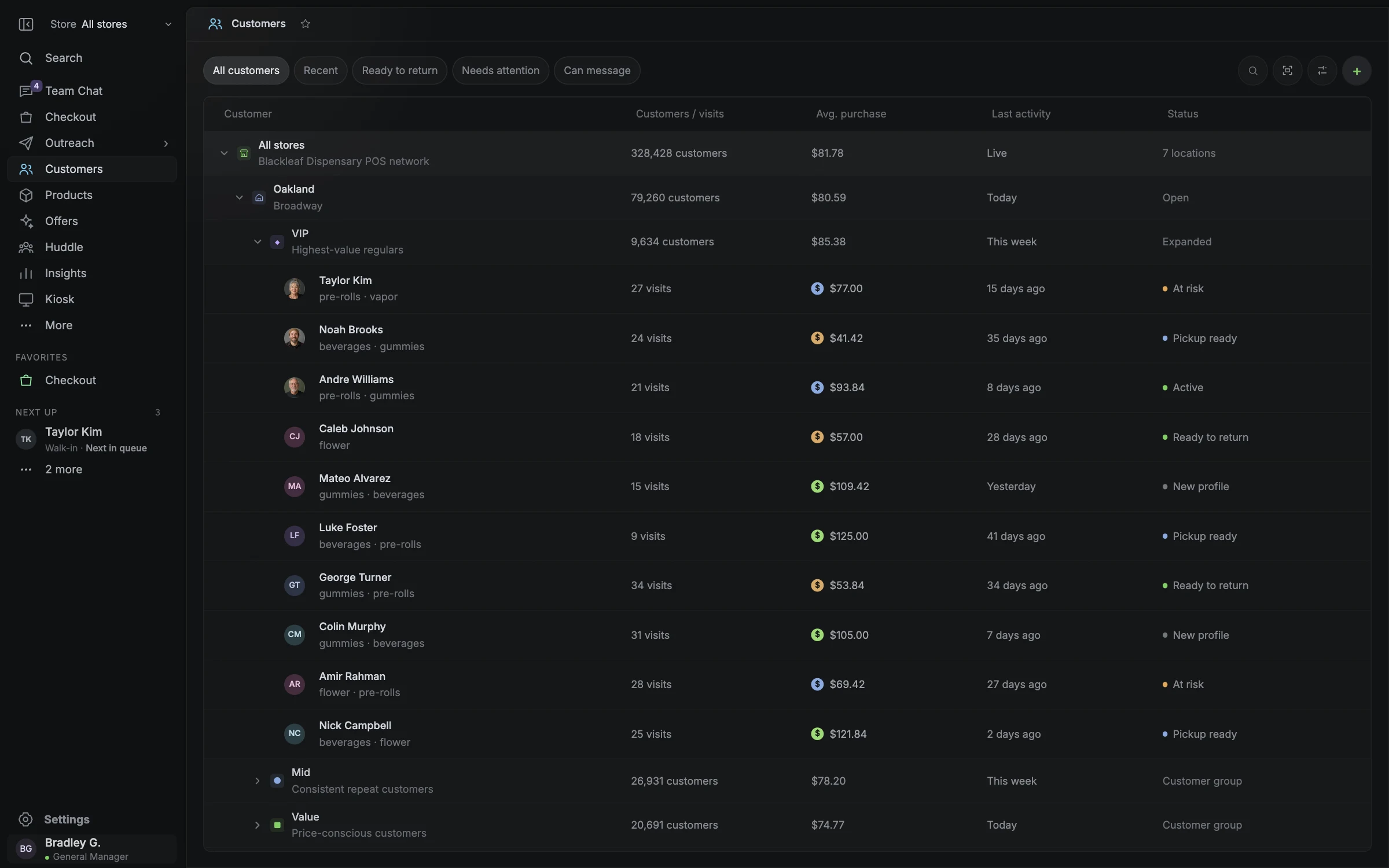Switch to the Can message tab
Viewport: 1389px width, 868px height.
click(x=597, y=71)
